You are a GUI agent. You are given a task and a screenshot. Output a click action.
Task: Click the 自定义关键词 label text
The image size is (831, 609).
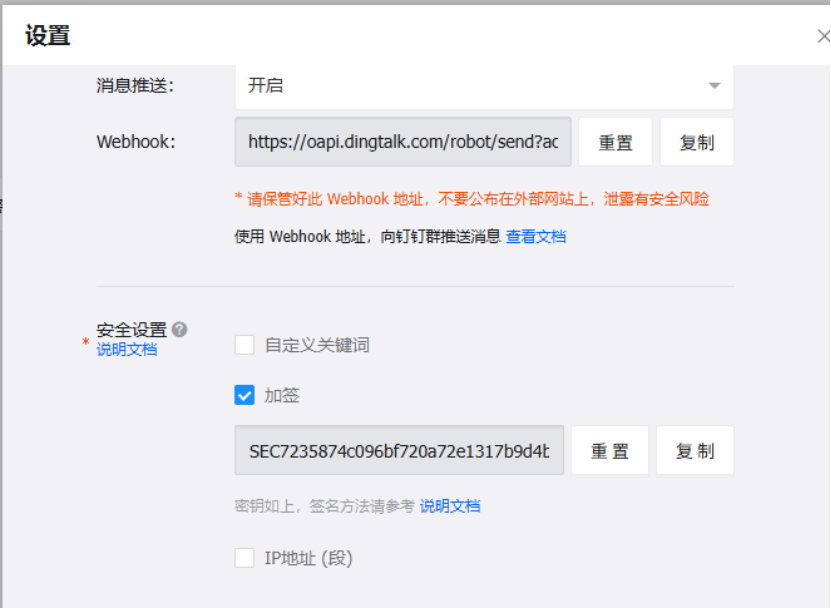(317, 345)
